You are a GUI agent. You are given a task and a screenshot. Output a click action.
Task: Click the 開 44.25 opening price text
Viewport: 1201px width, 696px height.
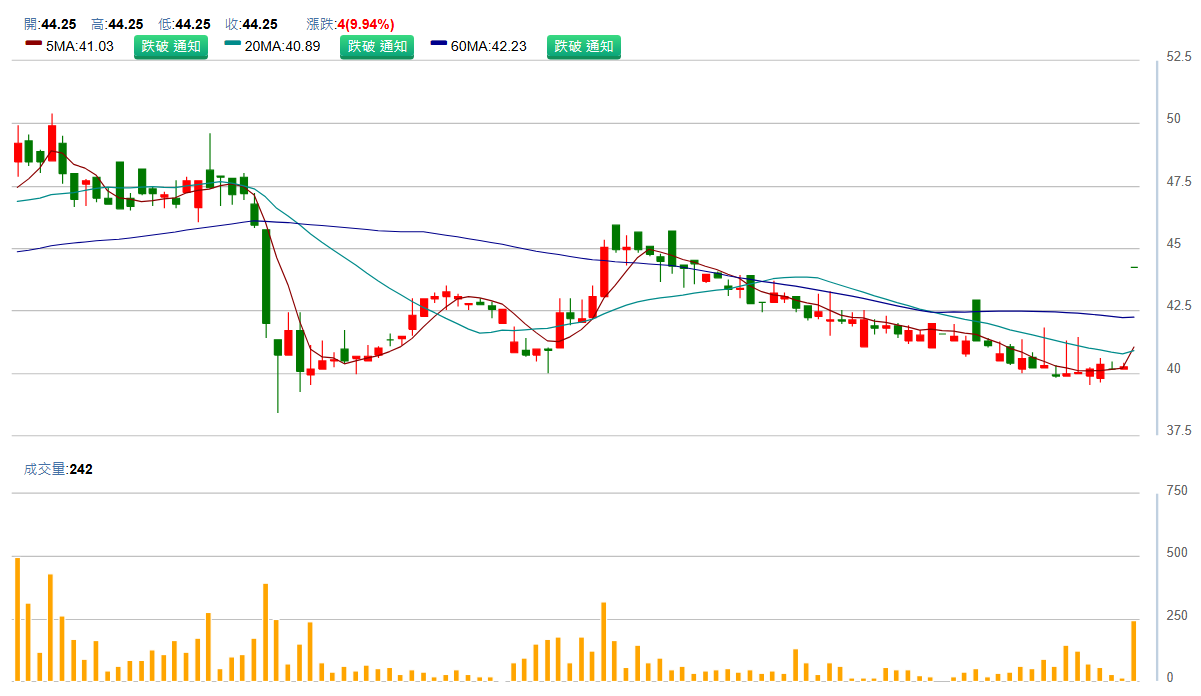pyautogui.click(x=50, y=24)
